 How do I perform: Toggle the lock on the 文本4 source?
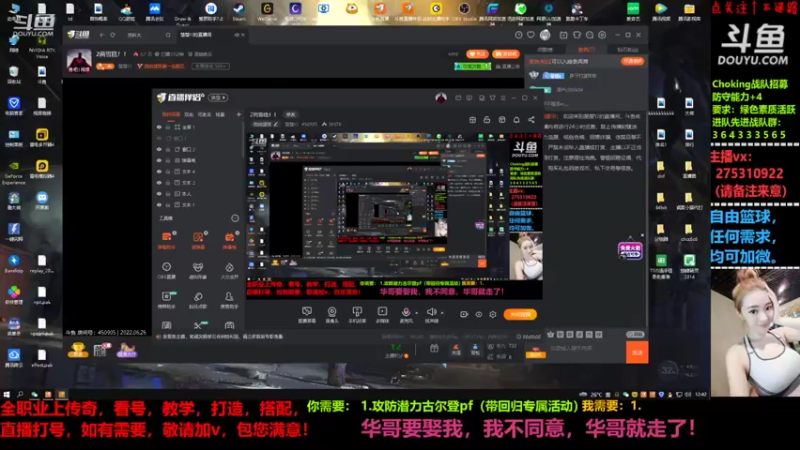pyautogui.click(x=168, y=171)
